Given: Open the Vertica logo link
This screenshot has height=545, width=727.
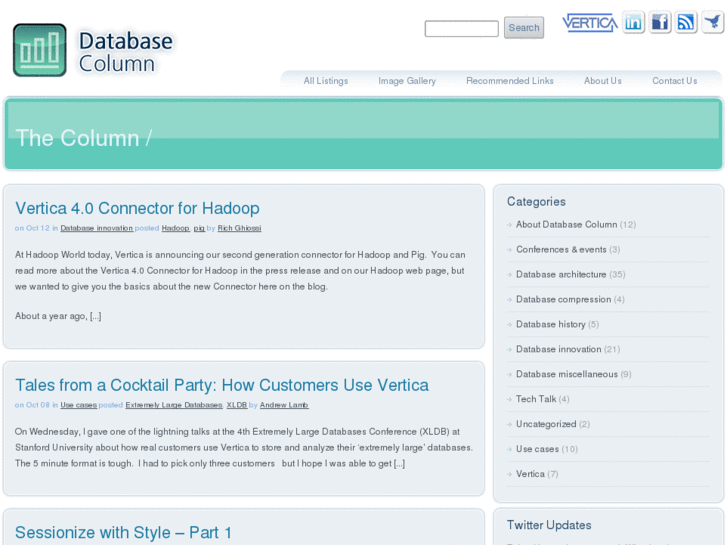Looking at the screenshot, I should click(x=589, y=22).
